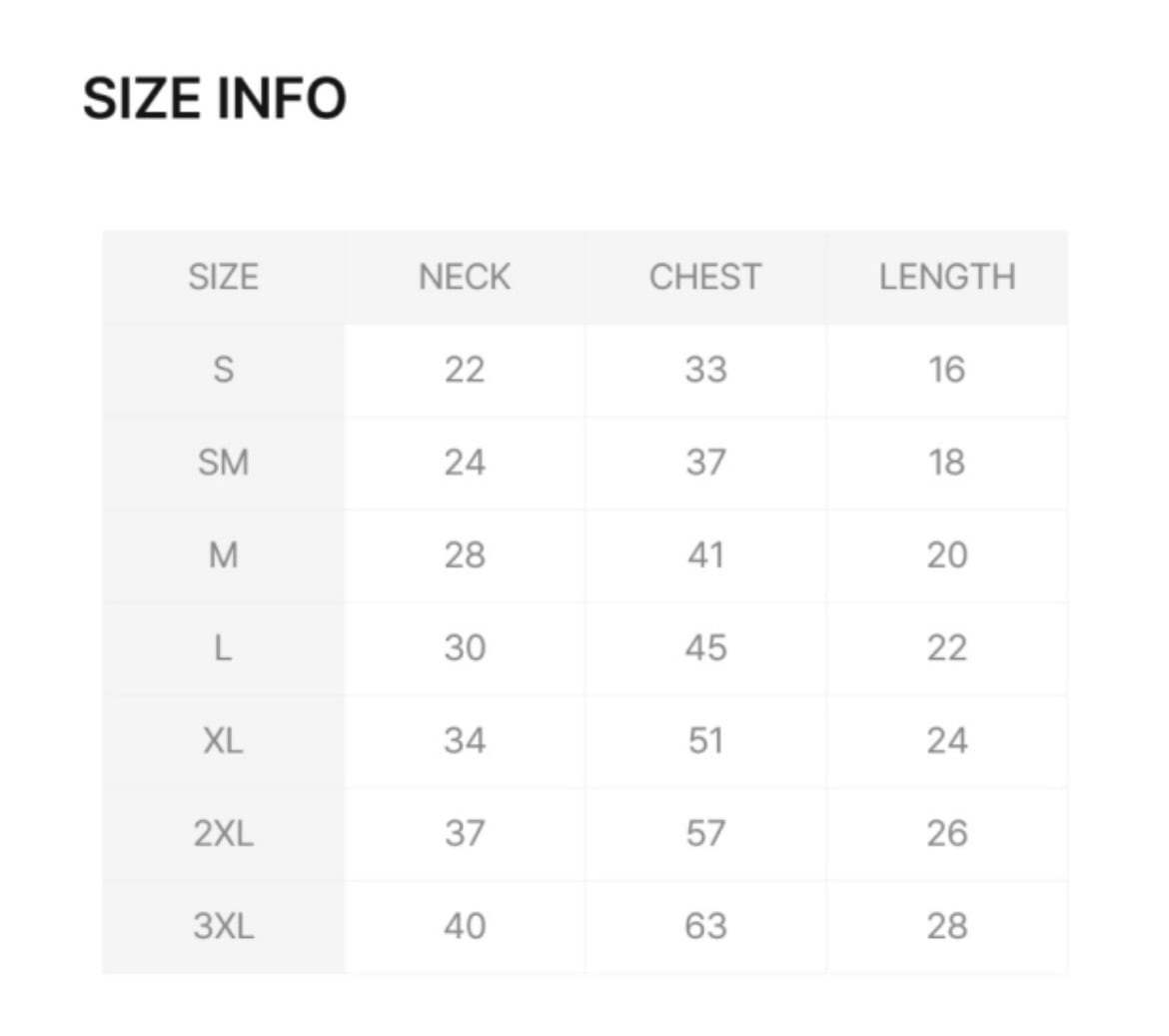Screen dimensions: 1169x1036
Task: Select the M size row label
Action: pyautogui.click(x=223, y=555)
